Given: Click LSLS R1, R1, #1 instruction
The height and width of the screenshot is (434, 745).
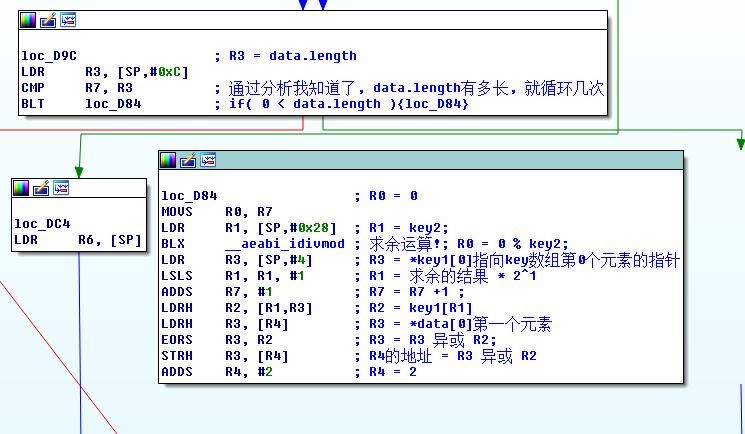Looking at the screenshot, I should point(233,276).
